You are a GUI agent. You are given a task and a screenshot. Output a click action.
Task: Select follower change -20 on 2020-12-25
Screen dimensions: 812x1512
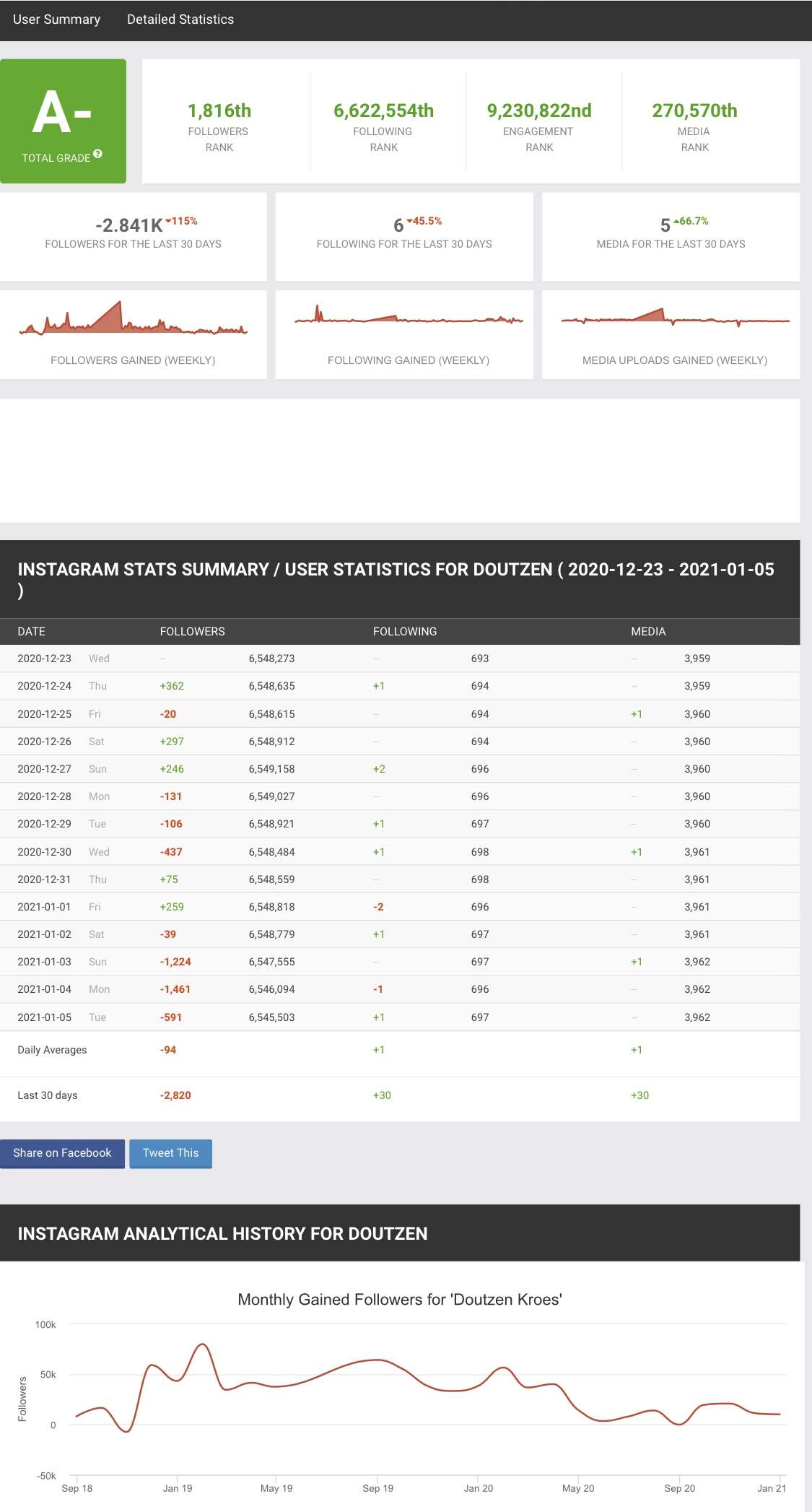coord(168,714)
